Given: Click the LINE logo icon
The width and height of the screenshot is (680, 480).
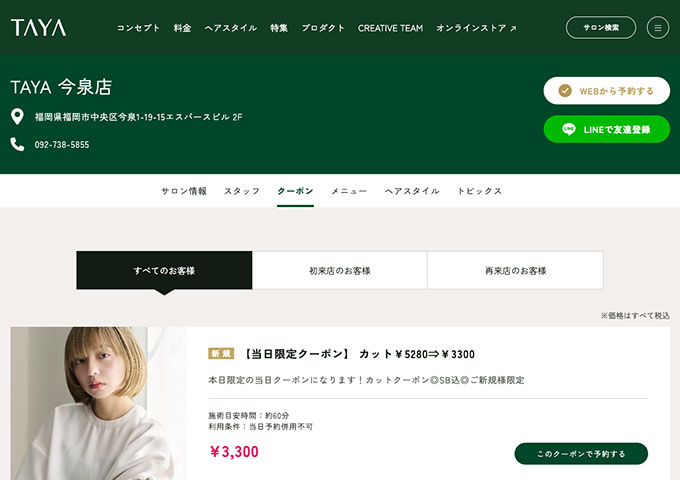Looking at the screenshot, I should coord(569,129).
